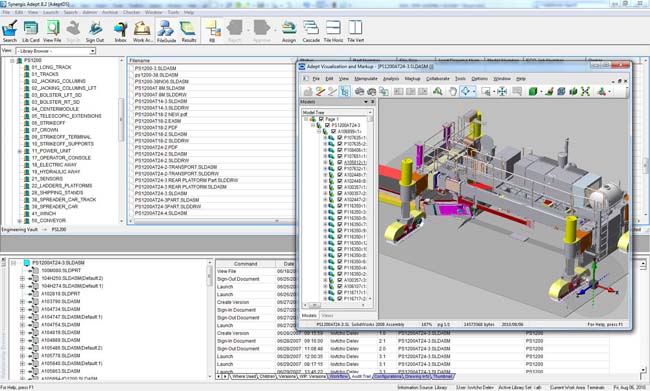
Task: Click the Filename column header
Action: pos(212,61)
